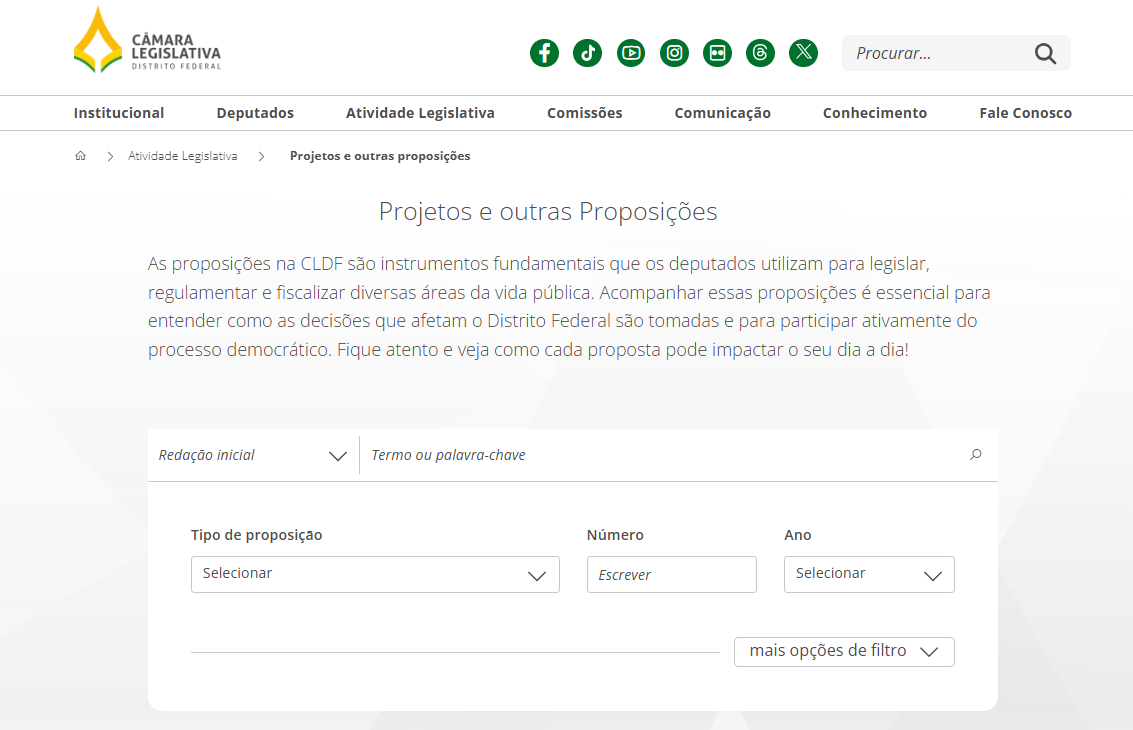Go to Atividade Legislativa breadcrumb link
This screenshot has width=1133, height=730.
pos(183,156)
